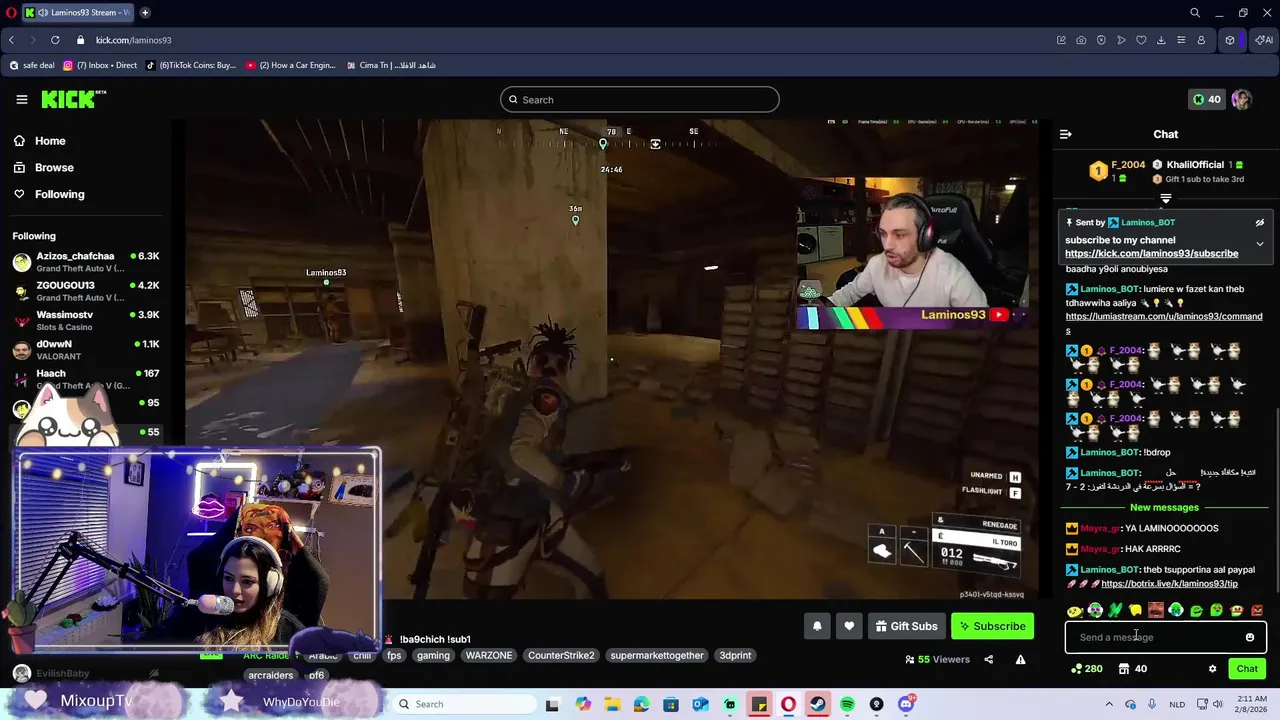Viewport: 1280px width, 720px height.
Task: Reload the page in Opera
Action: [x=55, y=40]
